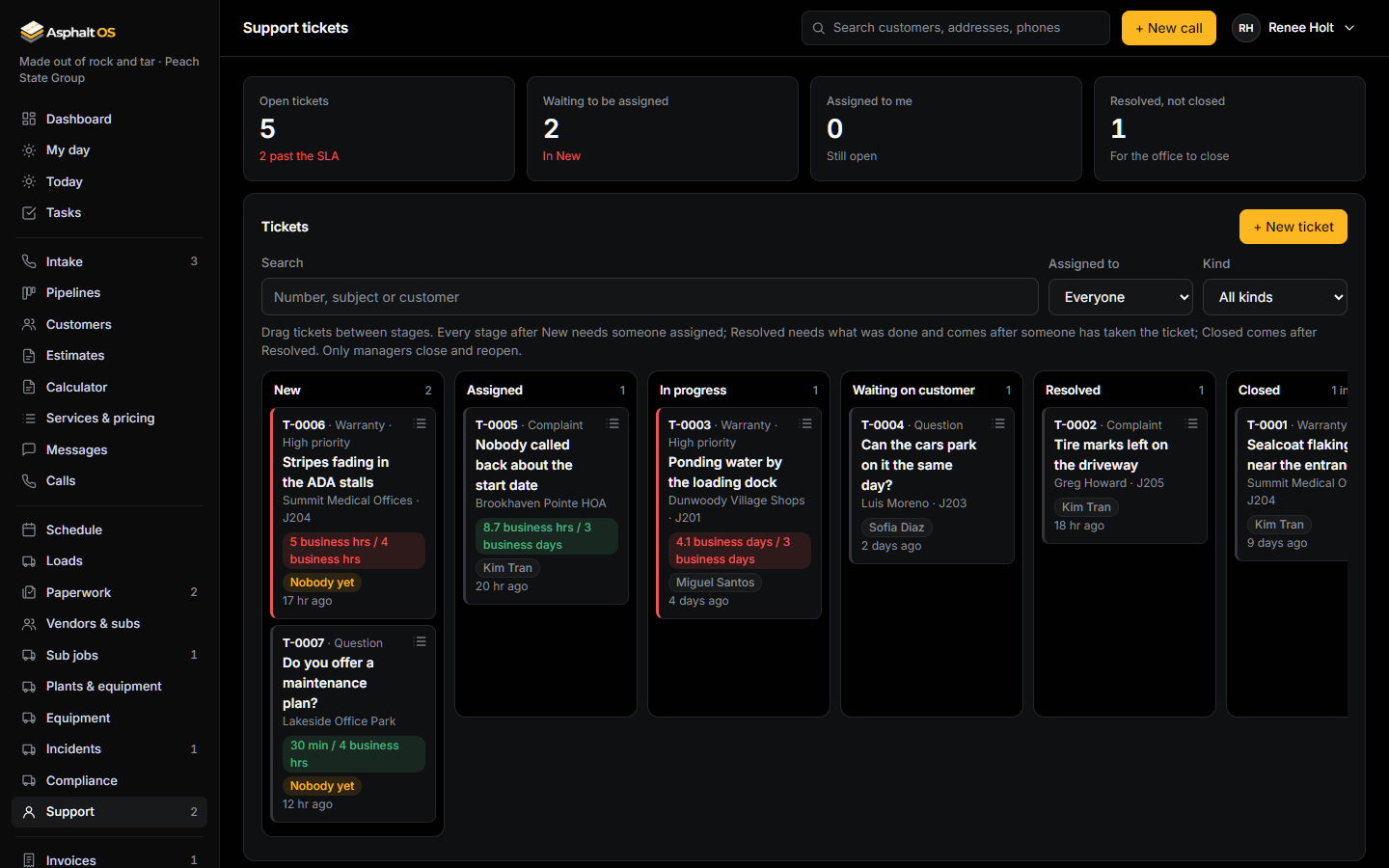Click the + New call button
This screenshot has height=868, width=1389.
[x=1169, y=28]
